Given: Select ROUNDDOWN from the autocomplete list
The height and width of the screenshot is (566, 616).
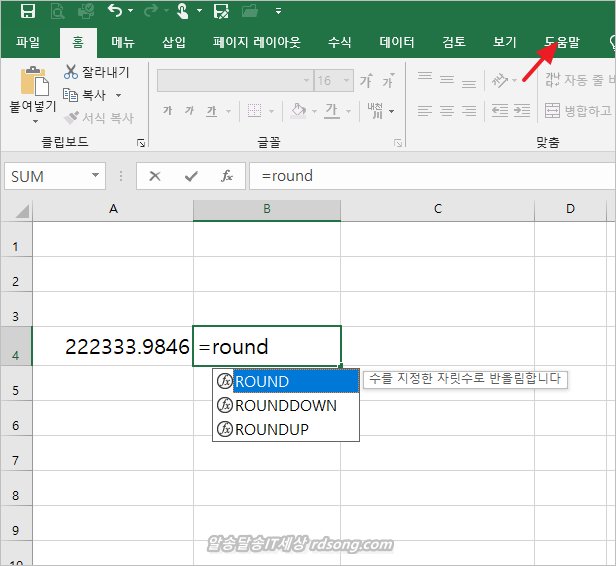Looking at the screenshot, I should click(285, 405).
